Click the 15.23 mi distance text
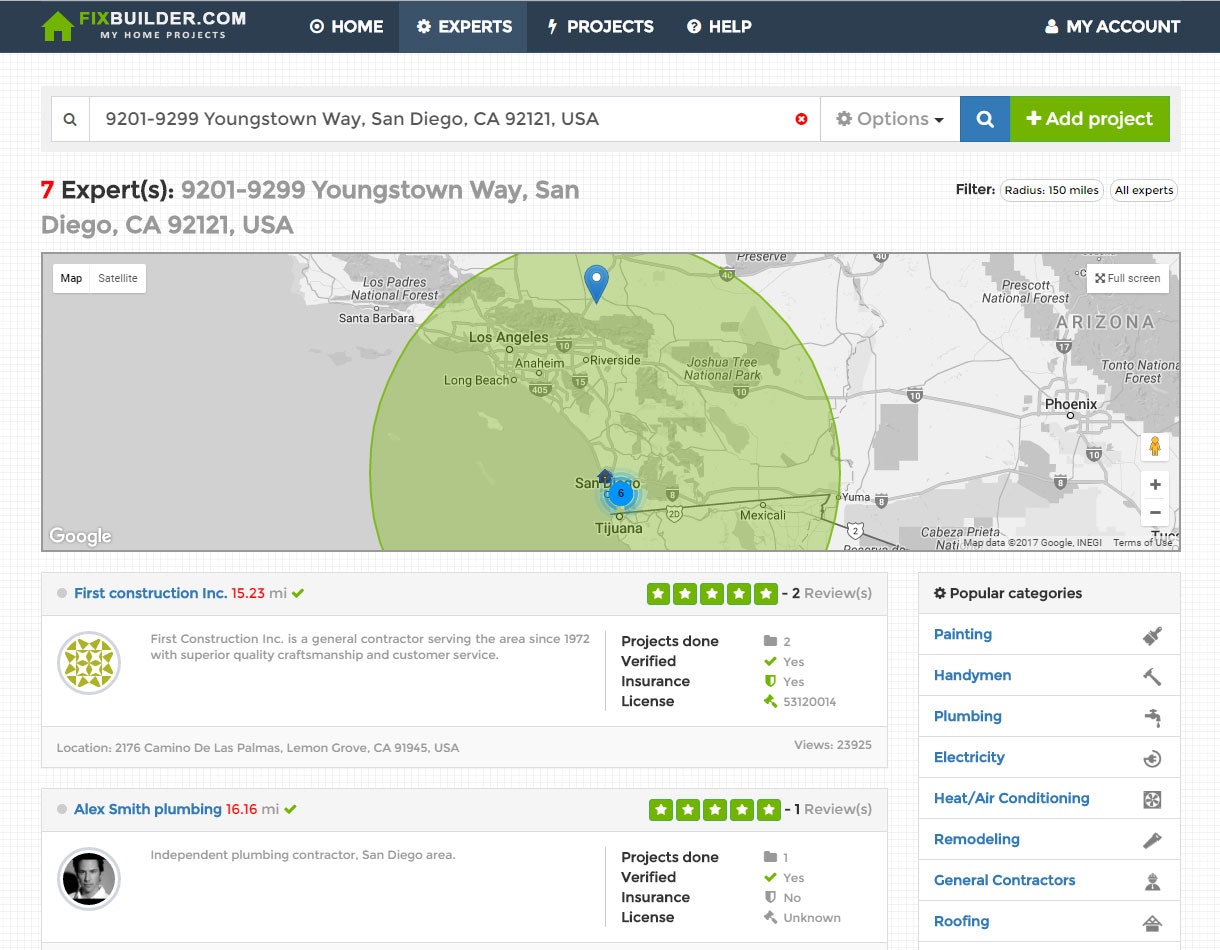Image resolution: width=1220 pixels, height=950 pixels. [x=259, y=593]
